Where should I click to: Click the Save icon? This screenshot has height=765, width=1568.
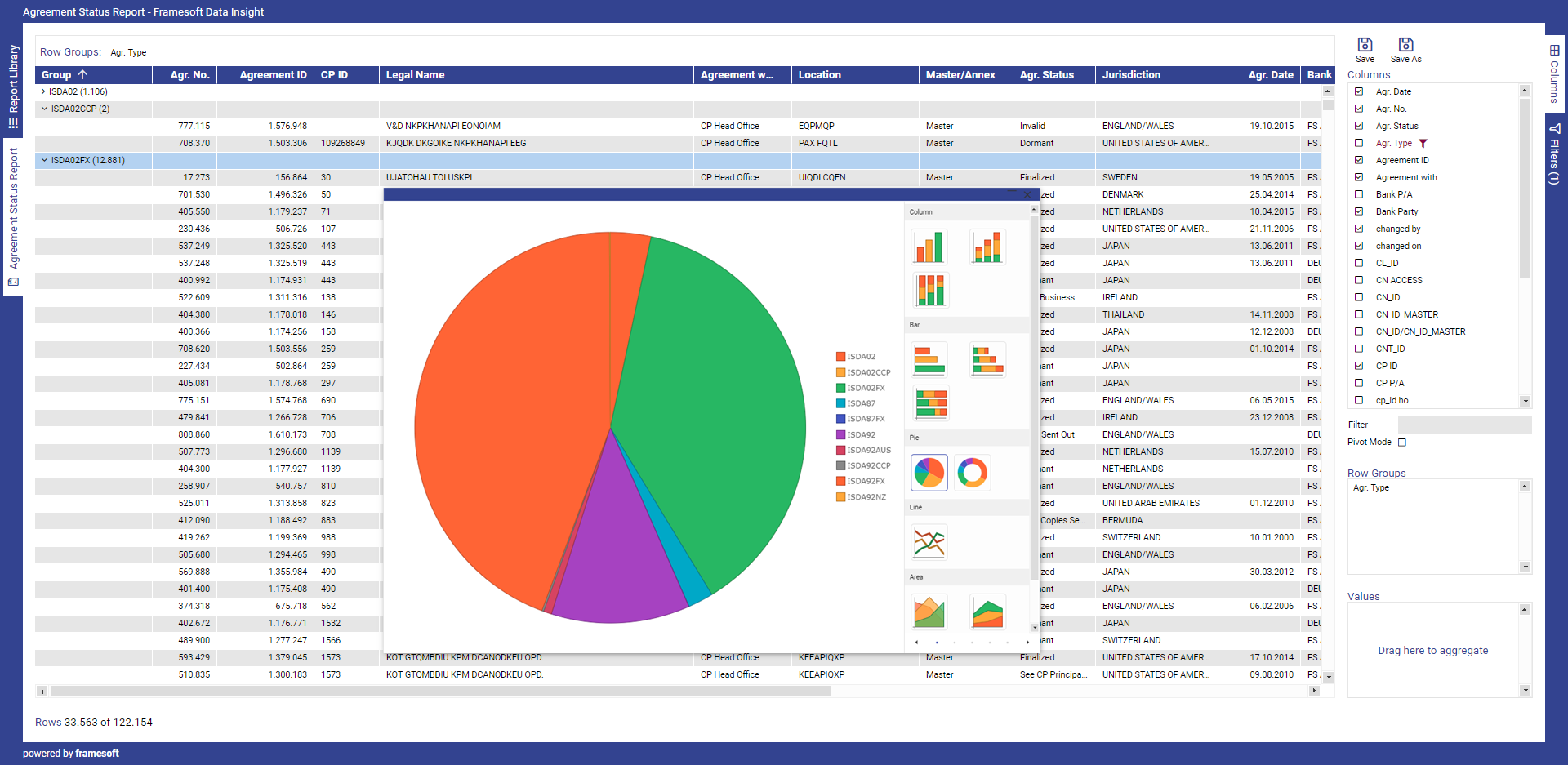coord(1365,45)
